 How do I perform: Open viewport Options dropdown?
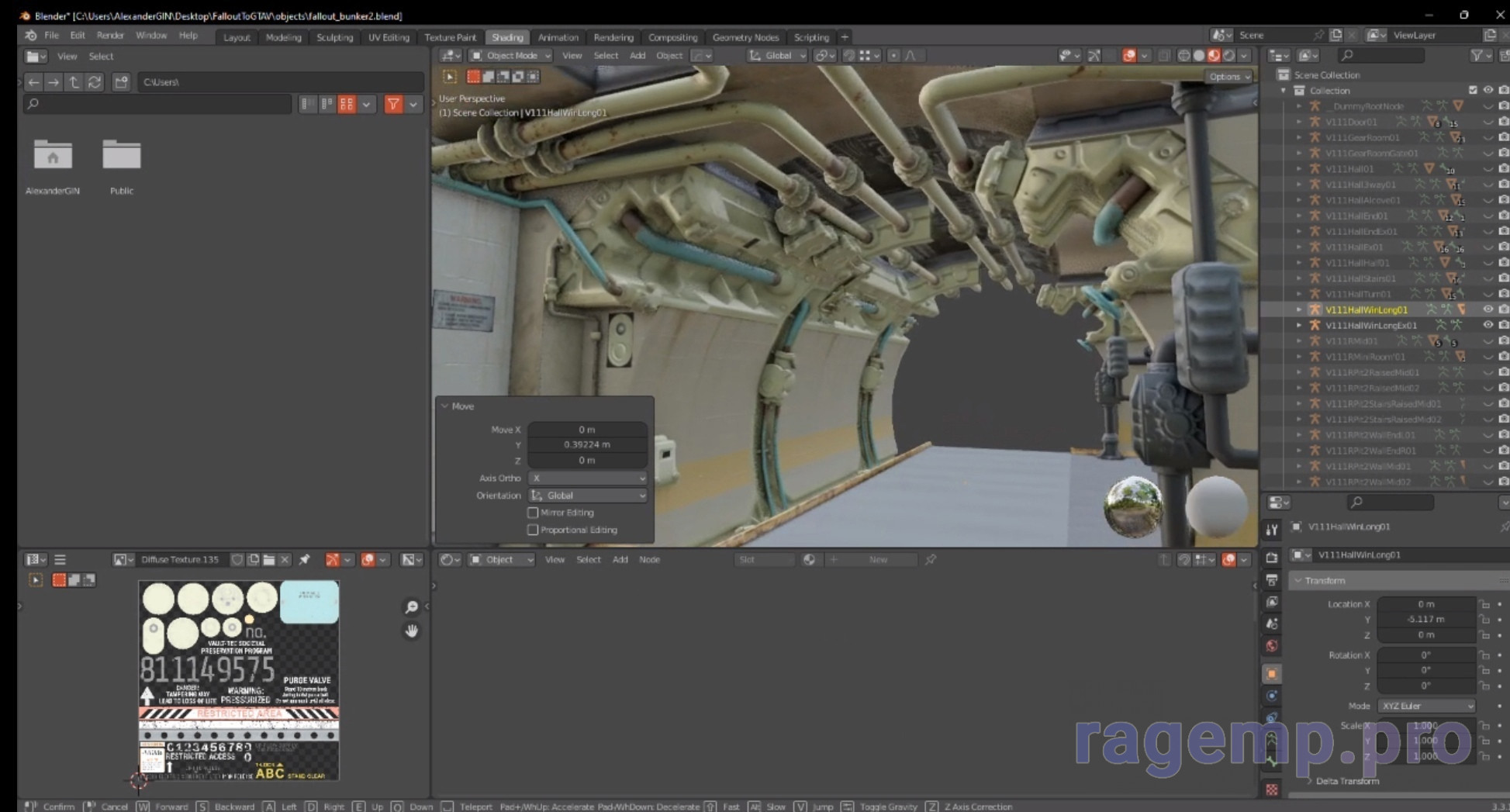(1229, 77)
